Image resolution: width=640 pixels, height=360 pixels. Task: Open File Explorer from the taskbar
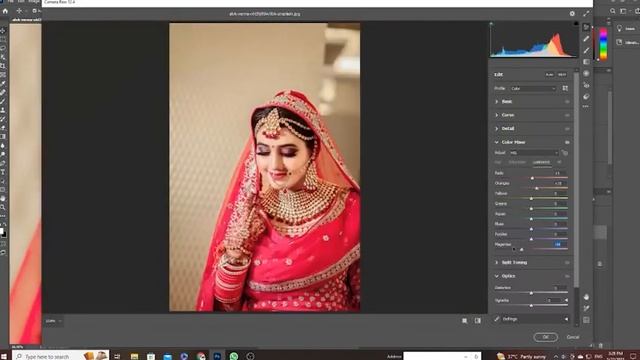pos(134,356)
